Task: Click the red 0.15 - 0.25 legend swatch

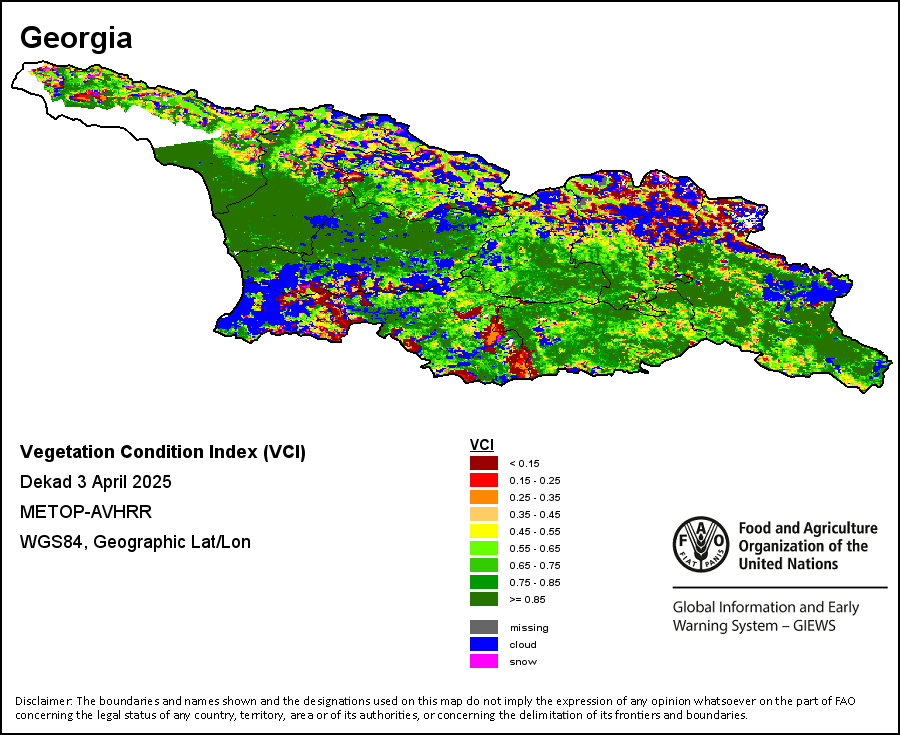Action: coord(484,480)
